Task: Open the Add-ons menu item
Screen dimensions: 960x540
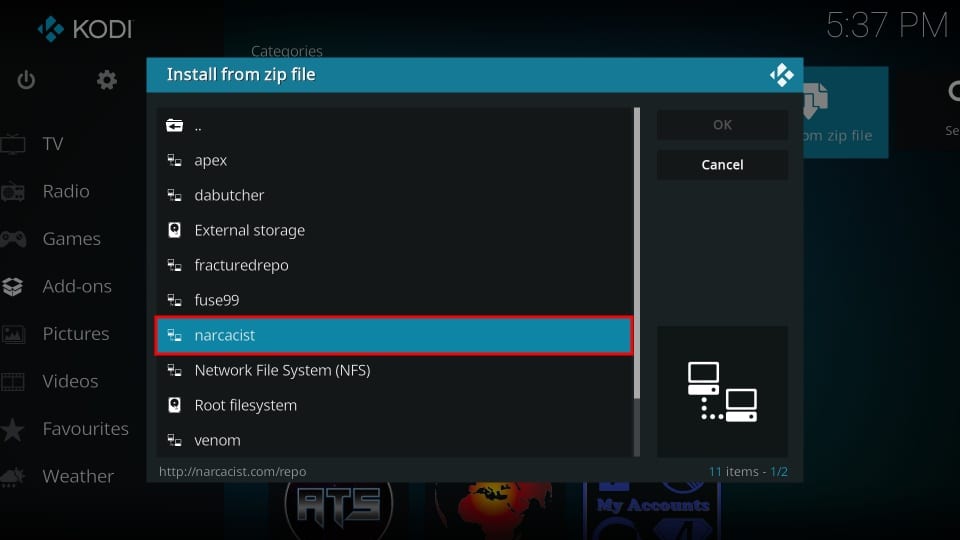Action: coord(77,286)
